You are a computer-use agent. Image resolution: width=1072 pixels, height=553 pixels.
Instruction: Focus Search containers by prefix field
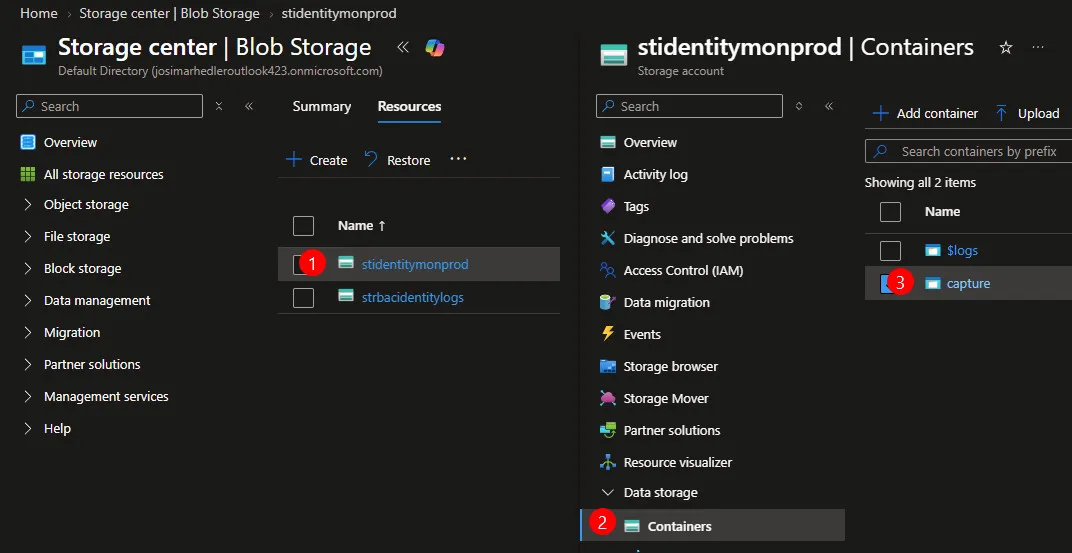click(968, 151)
